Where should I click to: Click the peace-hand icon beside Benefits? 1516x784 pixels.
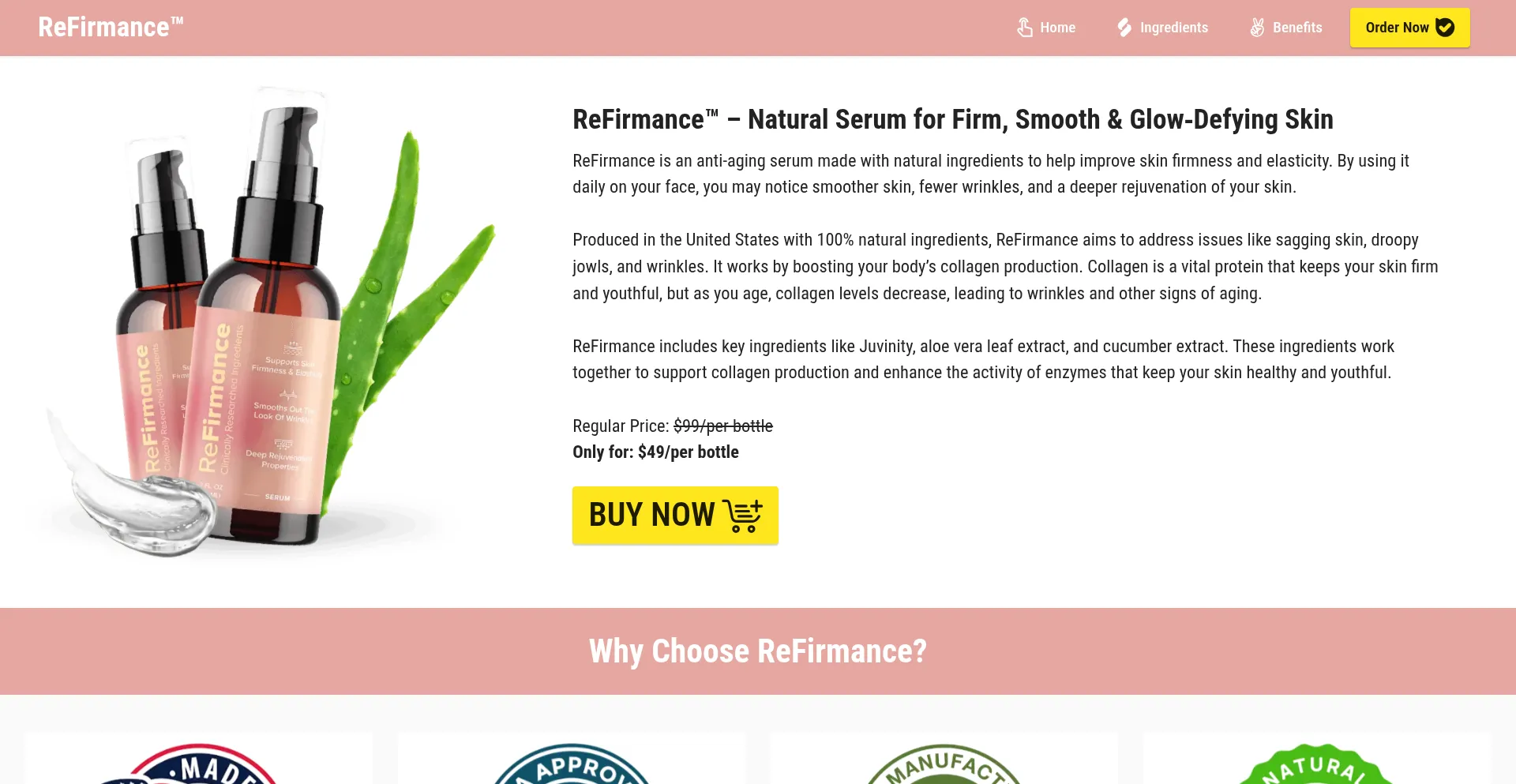tap(1257, 28)
